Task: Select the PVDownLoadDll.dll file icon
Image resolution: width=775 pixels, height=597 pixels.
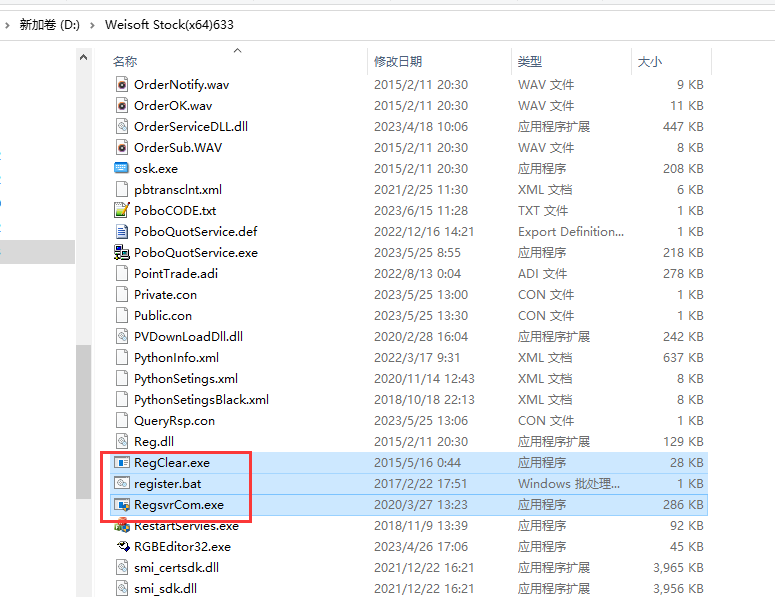Action: 122,337
